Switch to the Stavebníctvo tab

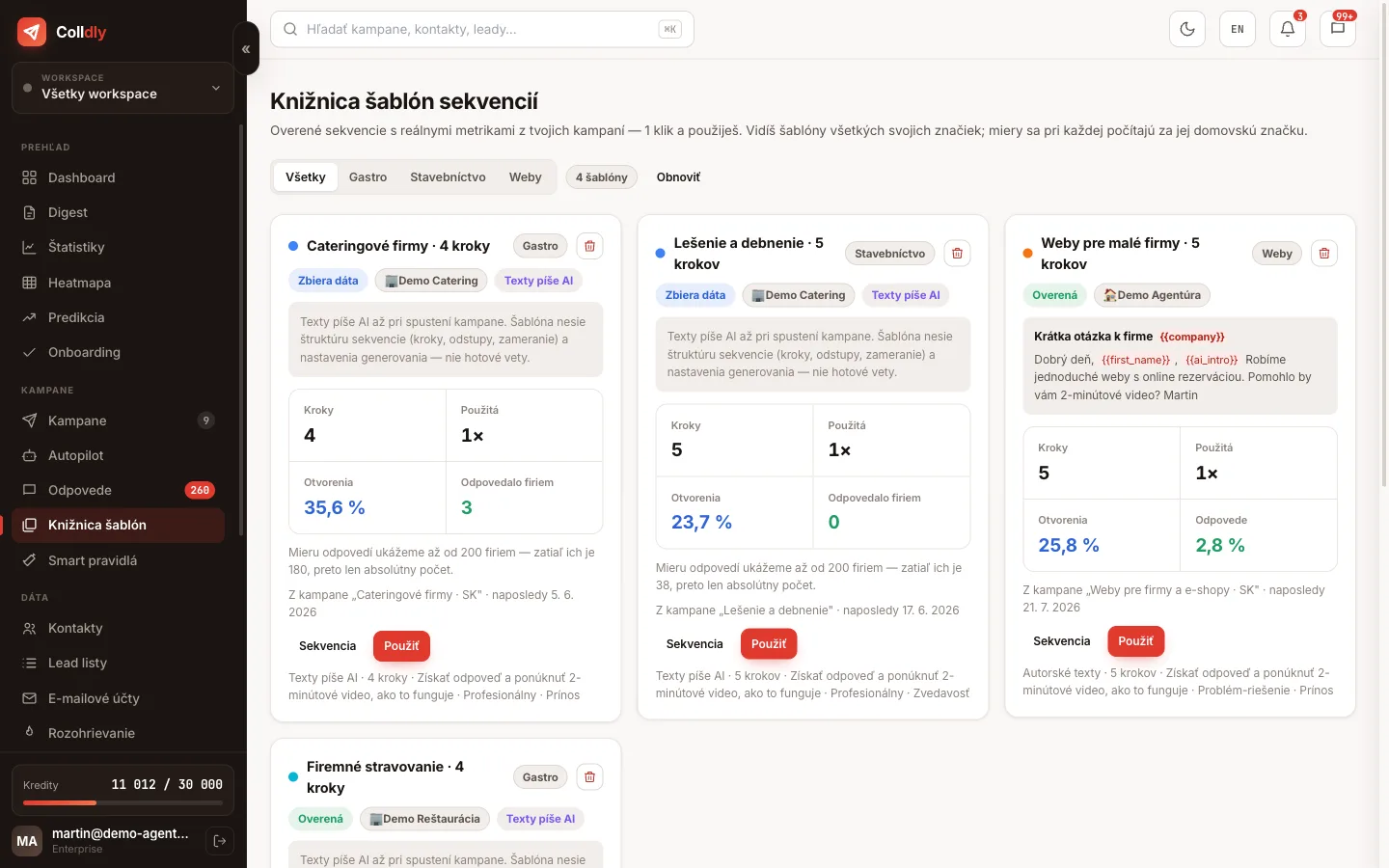(x=448, y=176)
